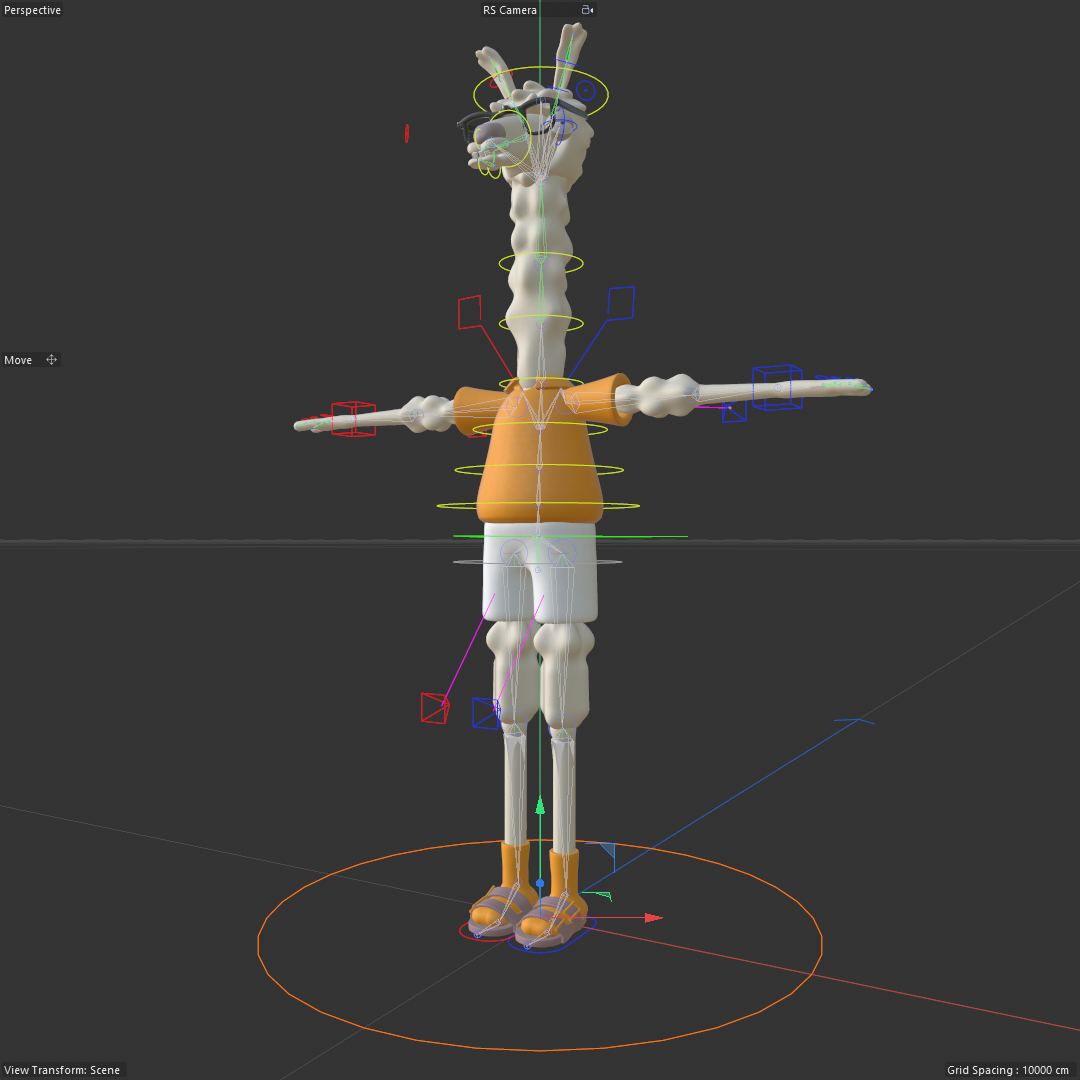Select the small blue elbow pole controller
This screenshot has height=1080, width=1080.
(x=734, y=411)
